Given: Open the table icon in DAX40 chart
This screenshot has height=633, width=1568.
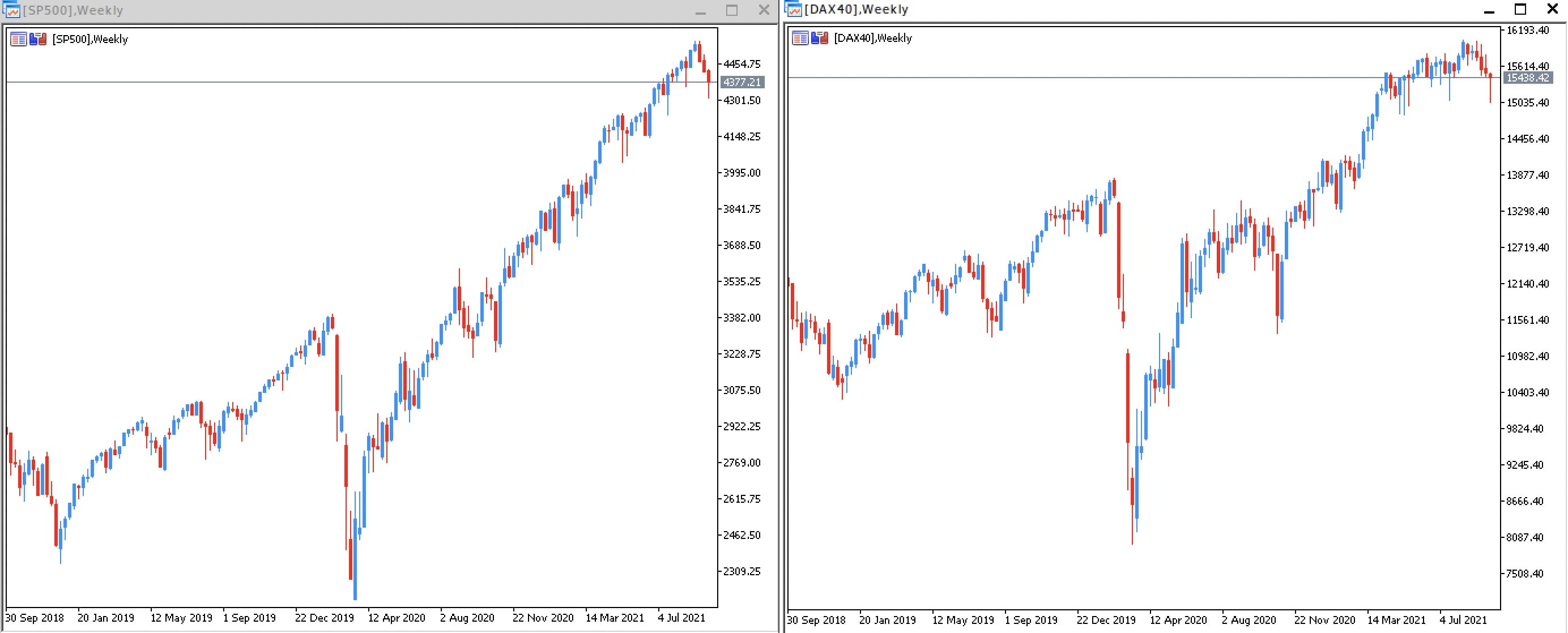Looking at the screenshot, I should (x=800, y=39).
